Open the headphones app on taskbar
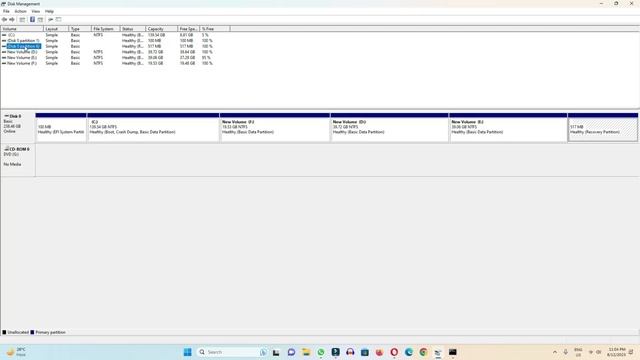The width and height of the screenshot is (640, 360). pyautogui.click(x=350, y=352)
